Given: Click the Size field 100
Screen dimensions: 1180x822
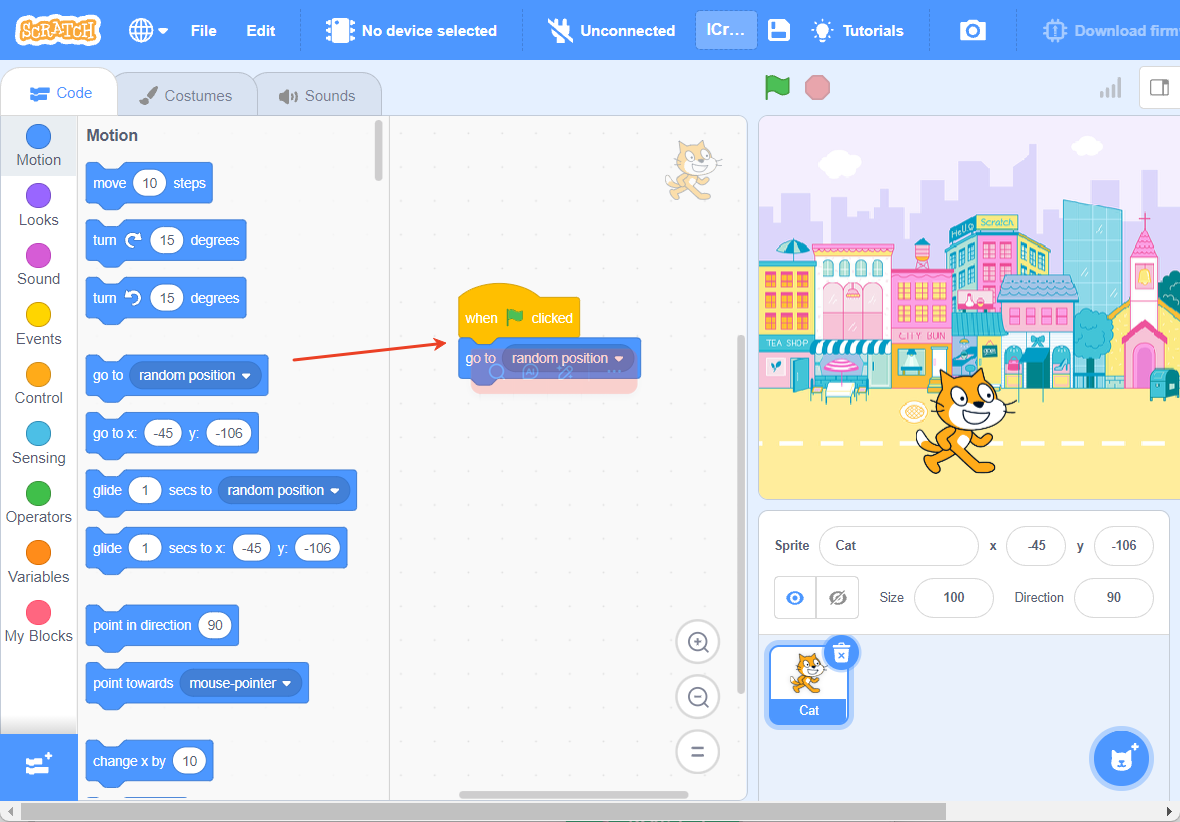Looking at the screenshot, I should [x=953, y=598].
